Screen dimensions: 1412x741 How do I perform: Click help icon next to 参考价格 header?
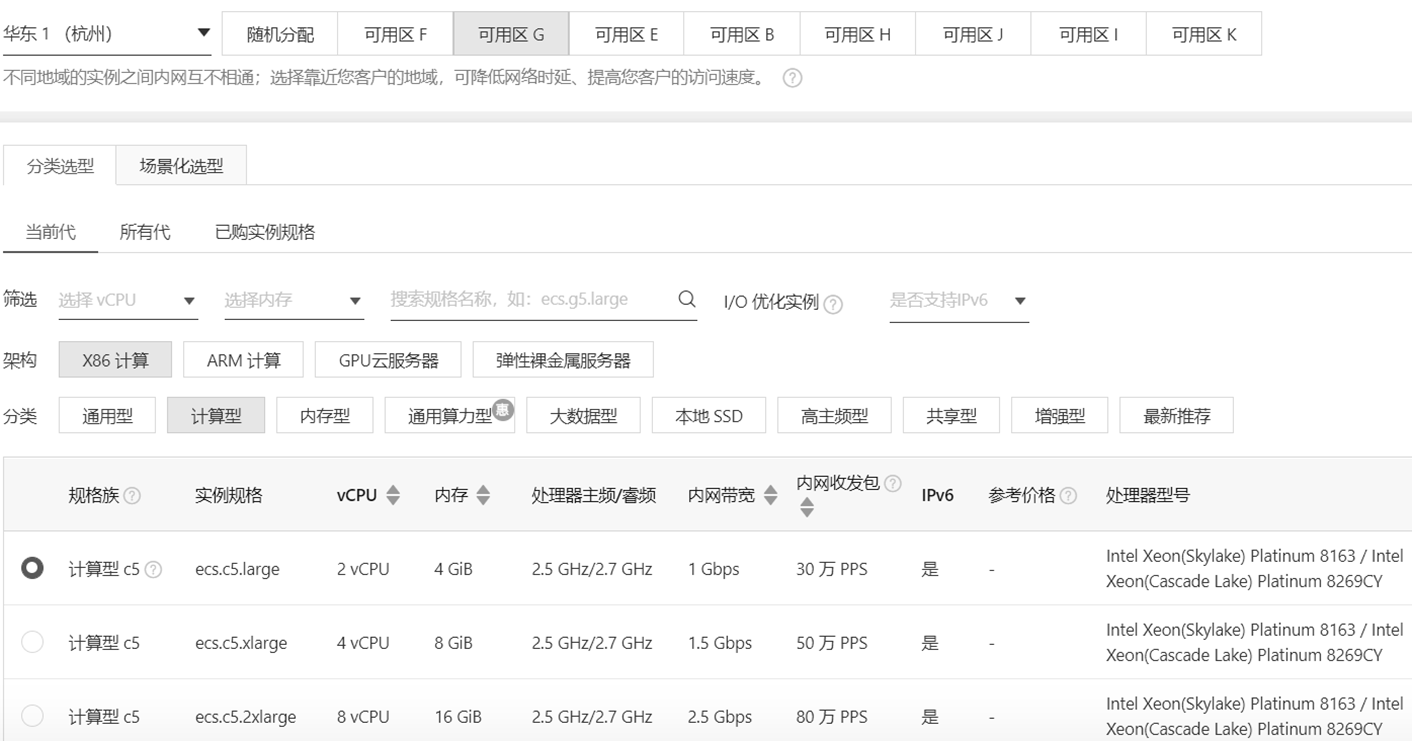tap(1068, 496)
